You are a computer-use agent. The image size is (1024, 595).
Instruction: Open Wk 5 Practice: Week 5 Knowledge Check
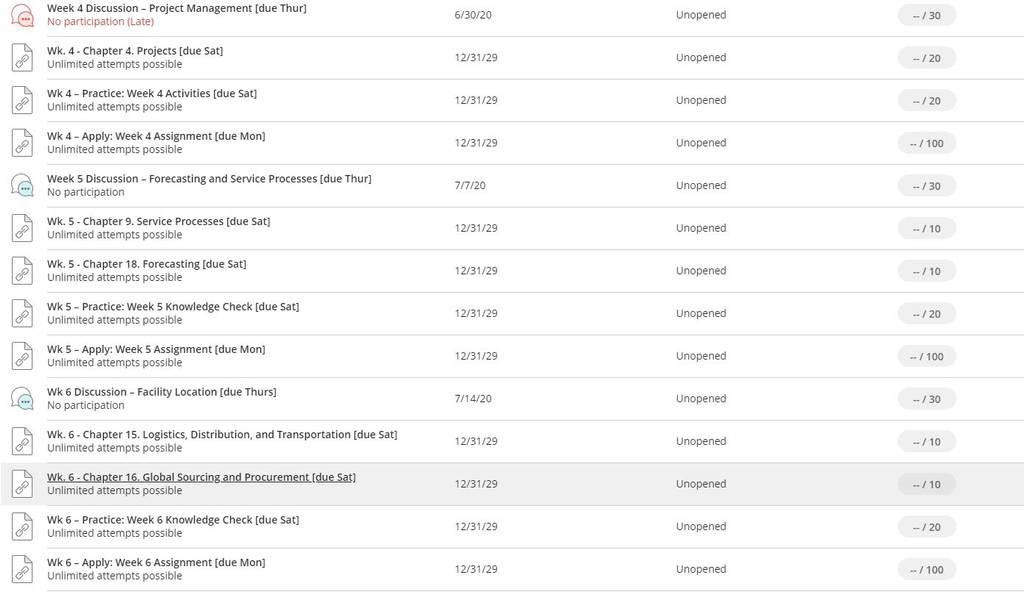173,306
